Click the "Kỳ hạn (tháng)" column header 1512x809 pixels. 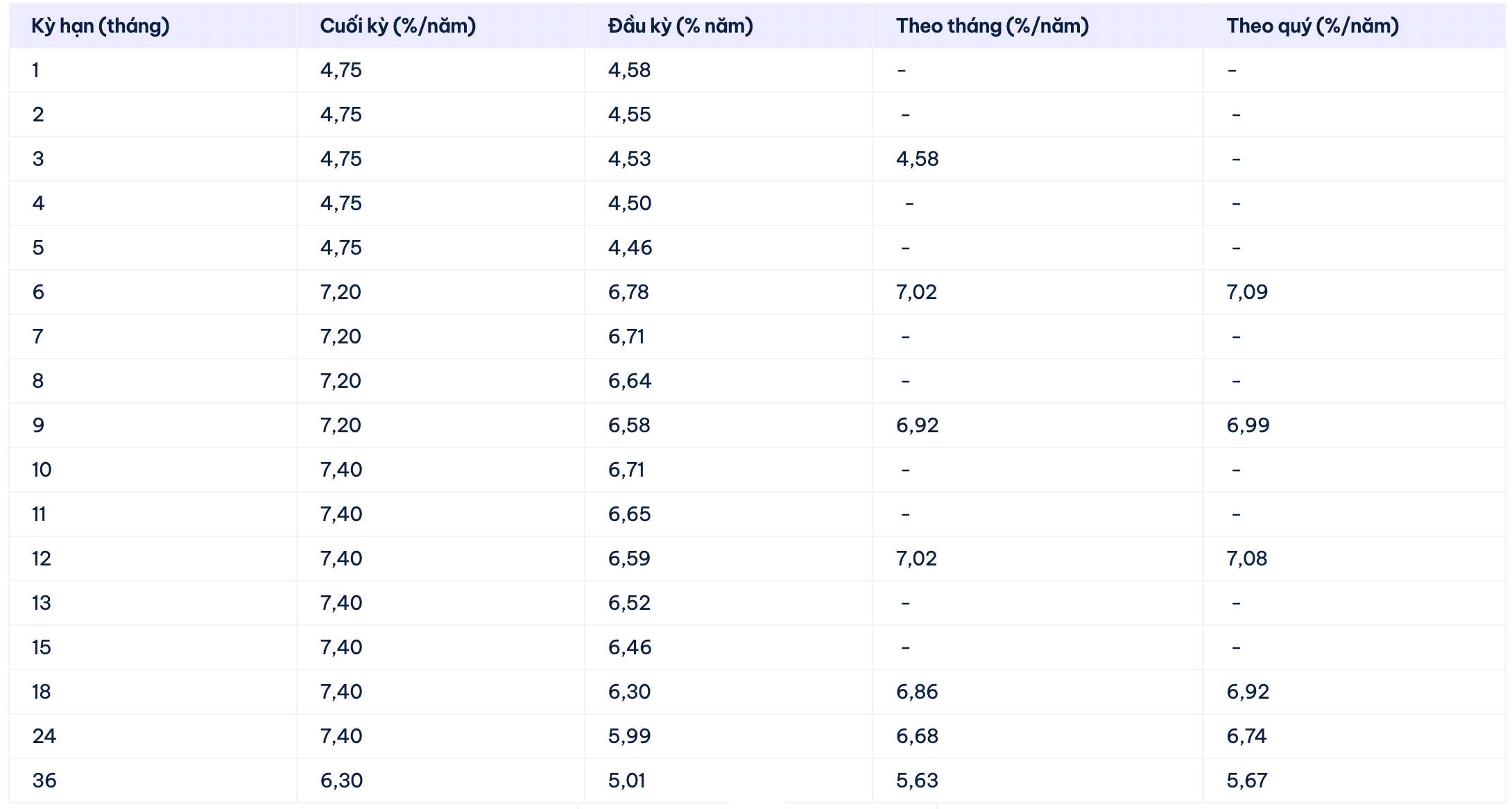click(101, 26)
